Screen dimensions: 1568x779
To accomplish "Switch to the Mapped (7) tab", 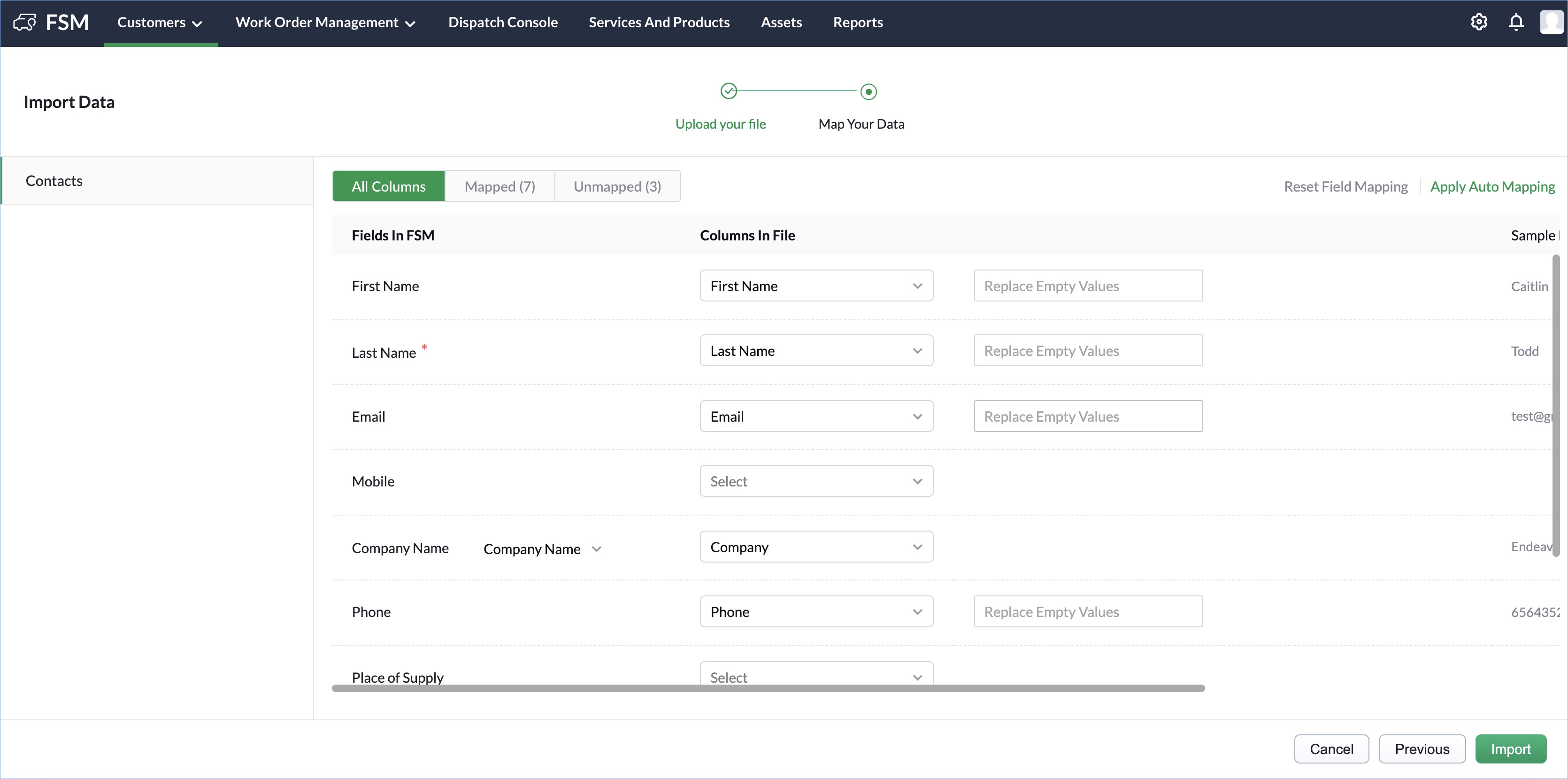I will click(x=499, y=186).
